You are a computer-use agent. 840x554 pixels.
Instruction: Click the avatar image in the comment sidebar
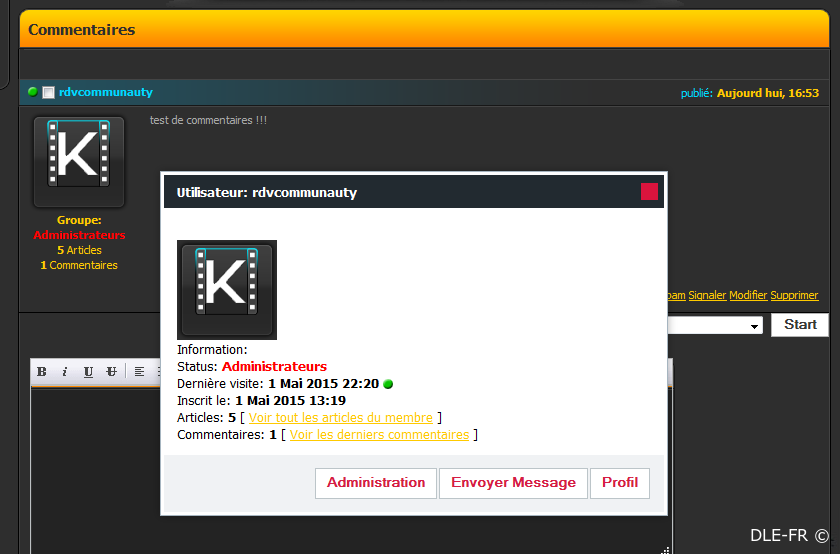(x=79, y=162)
